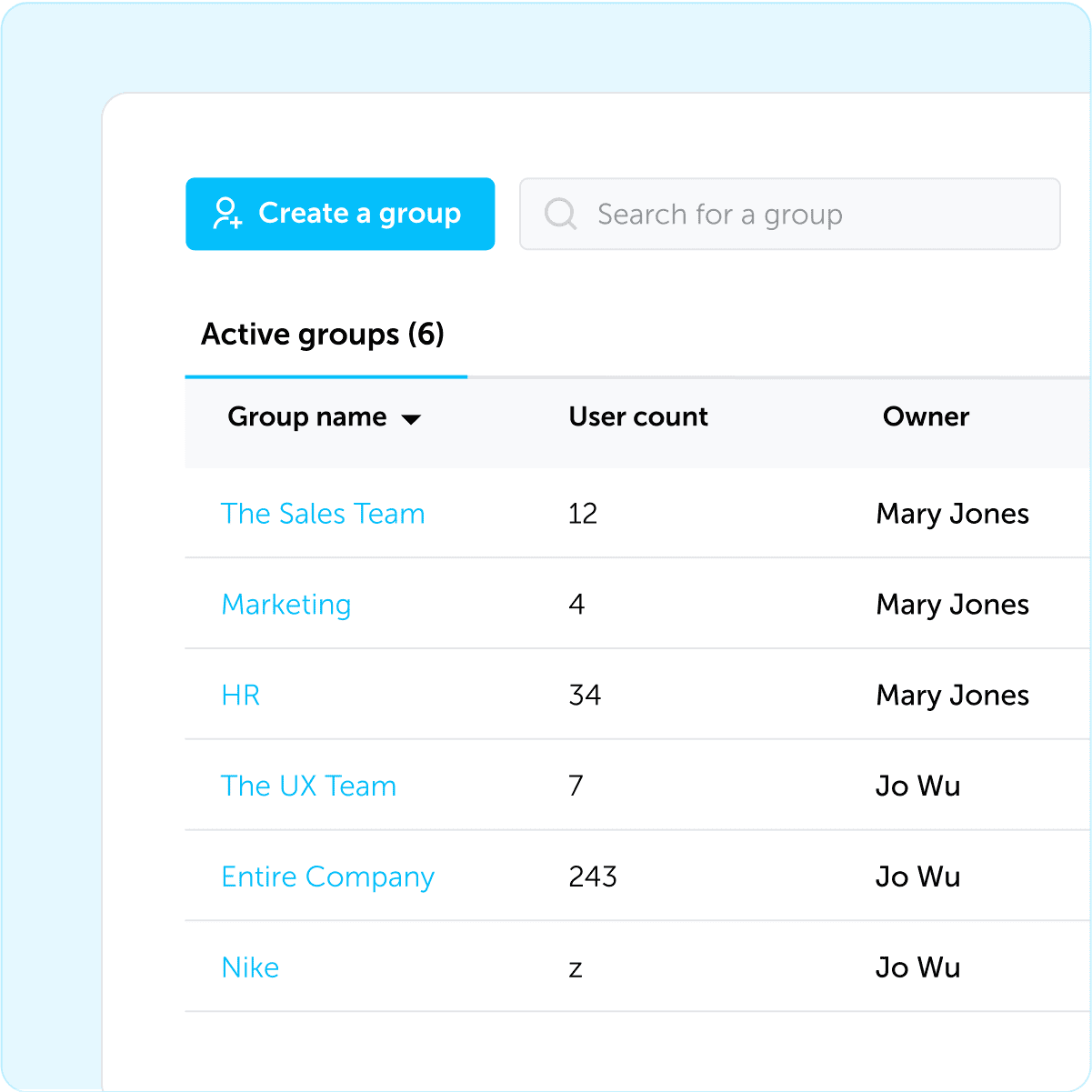Open The Sales Team group

tap(323, 514)
